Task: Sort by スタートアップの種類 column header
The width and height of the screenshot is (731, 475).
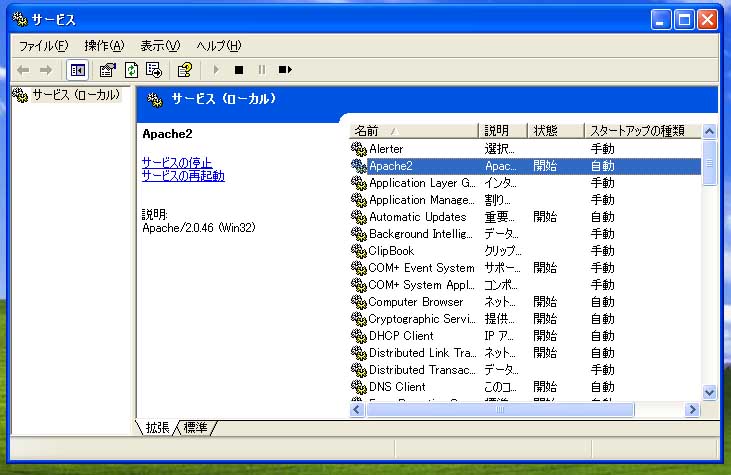Action: [x=643, y=131]
